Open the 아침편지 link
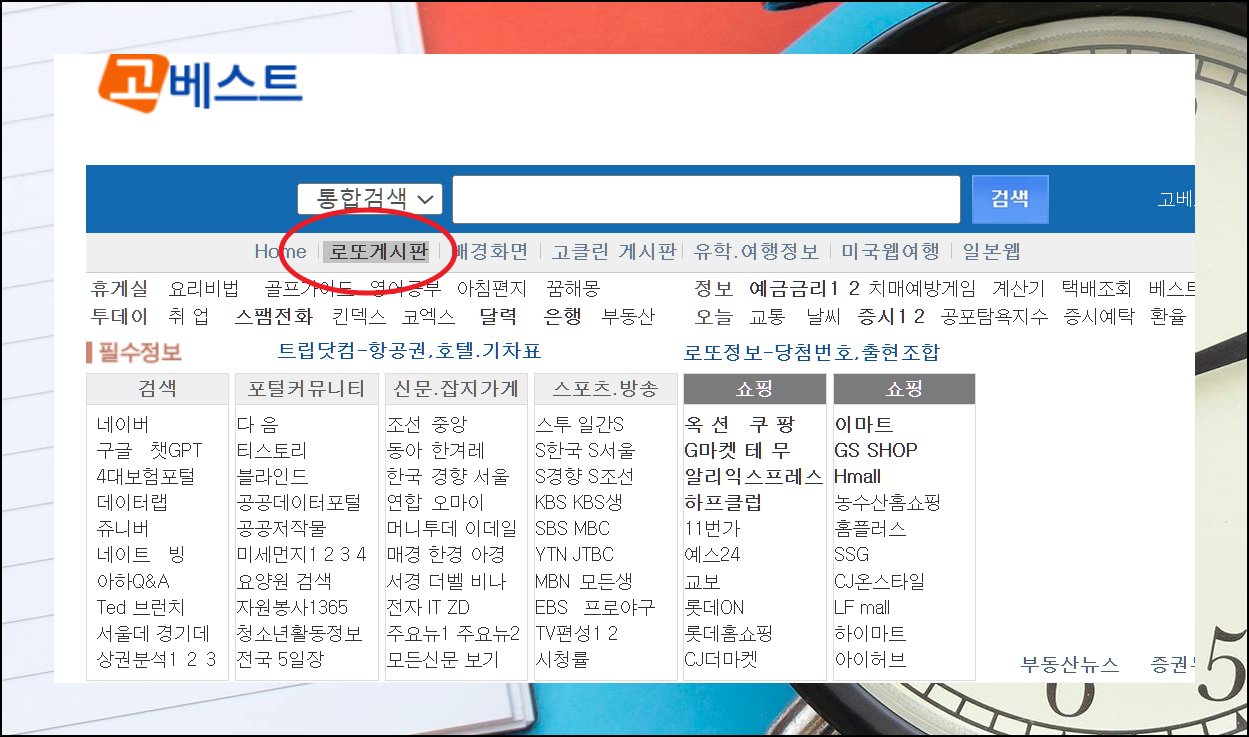 [492, 289]
